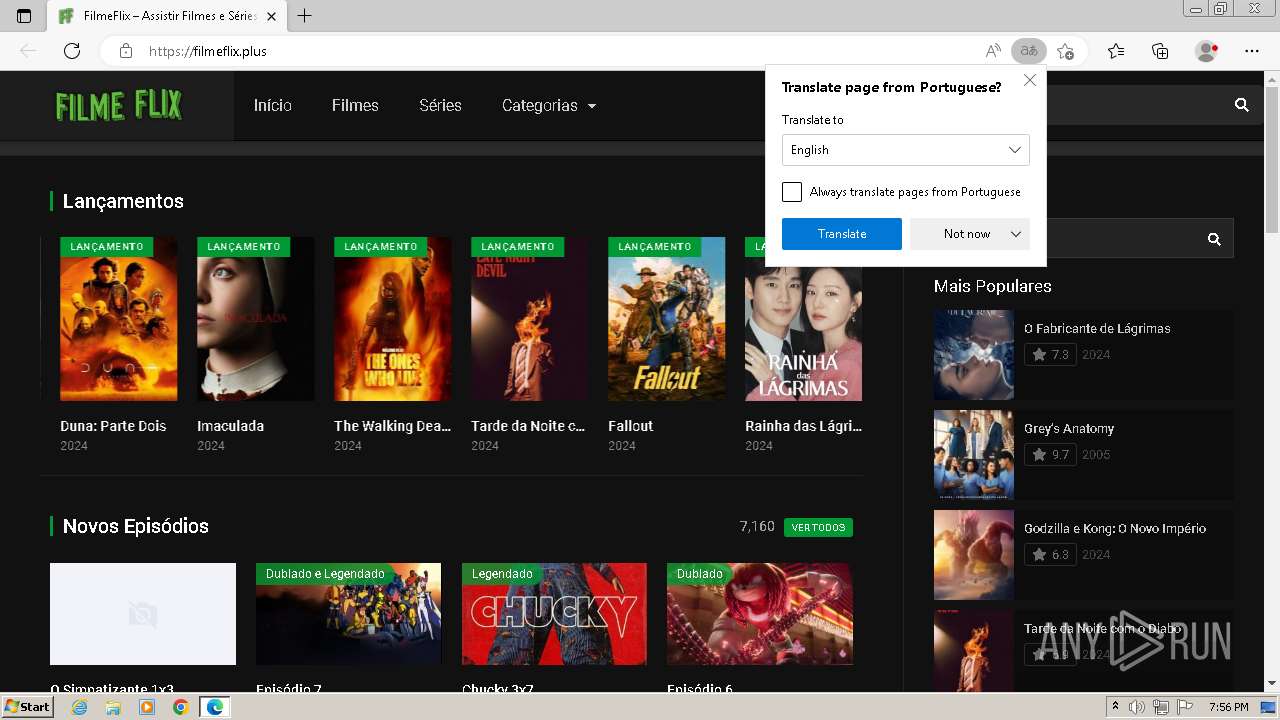Click the sidebar search input field
Image resolution: width=1280 pixels, height=720 pixels.
pyautogui.click(x=1120, y=239)
